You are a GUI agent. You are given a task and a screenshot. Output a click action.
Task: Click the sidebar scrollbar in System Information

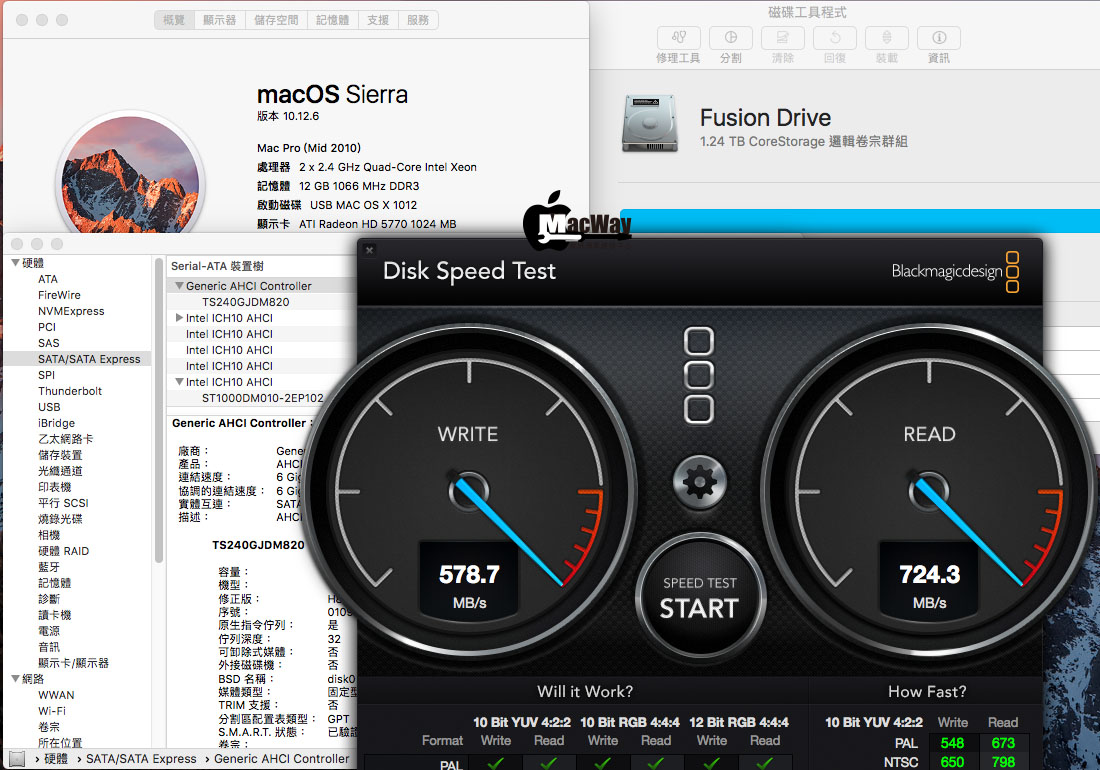159,410
